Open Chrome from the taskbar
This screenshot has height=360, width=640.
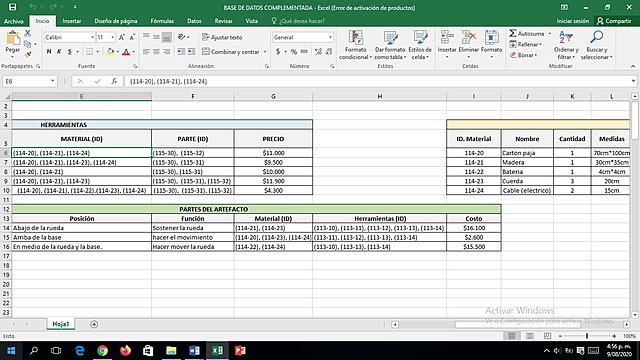point(102,351)
